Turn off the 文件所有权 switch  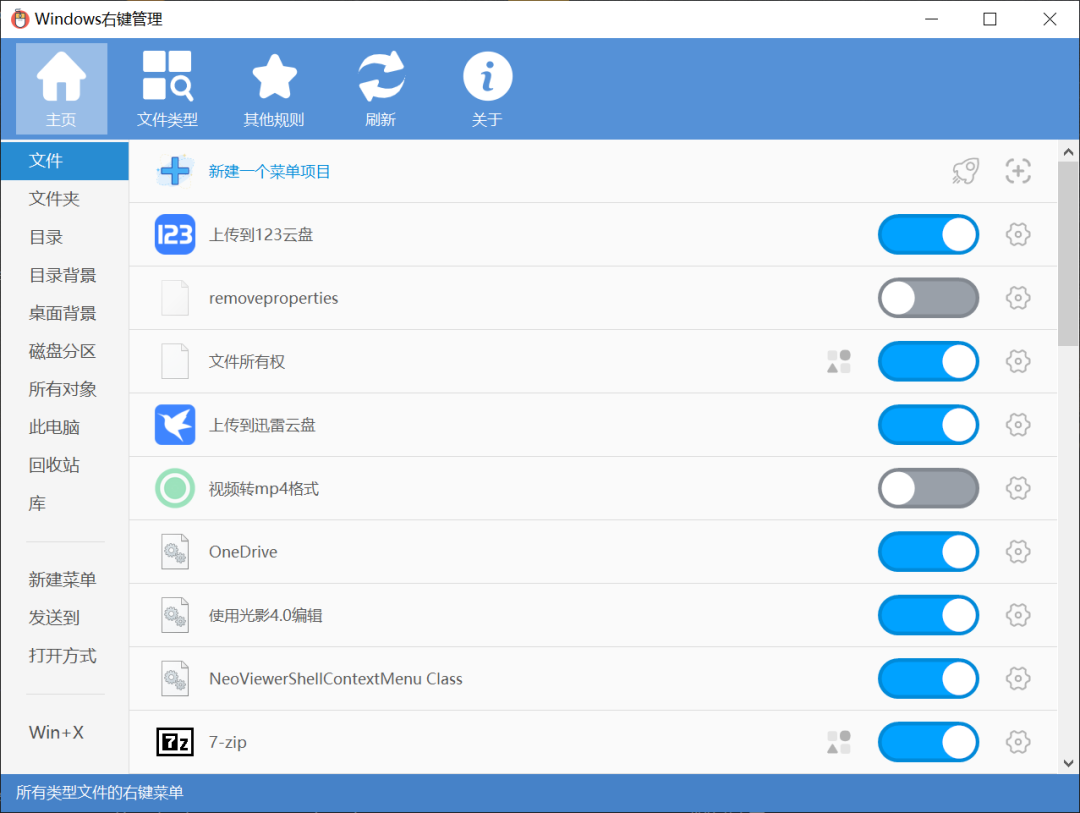tap(928, 361)
